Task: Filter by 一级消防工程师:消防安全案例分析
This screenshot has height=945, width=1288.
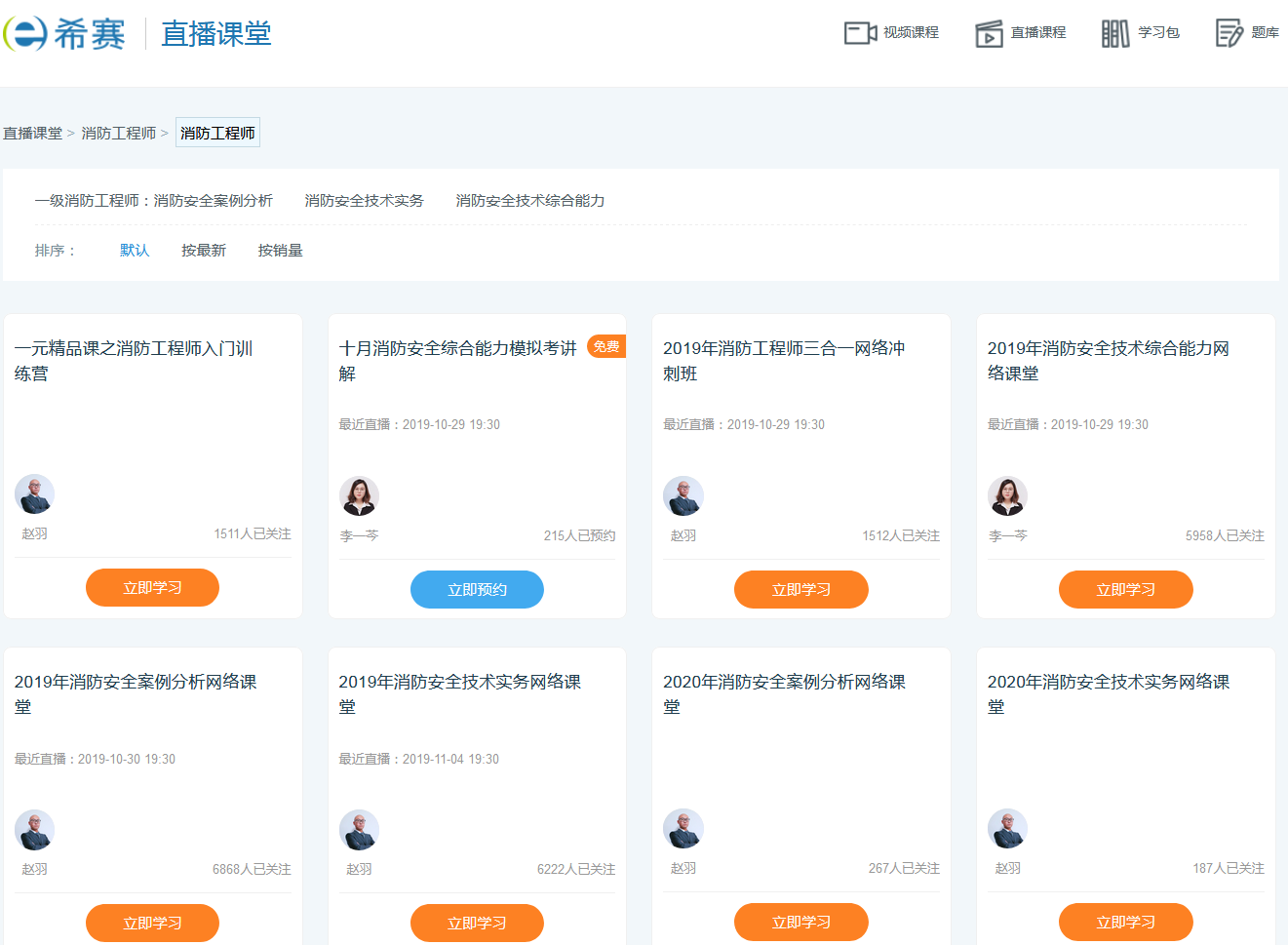Action: (x=154, y=201)
